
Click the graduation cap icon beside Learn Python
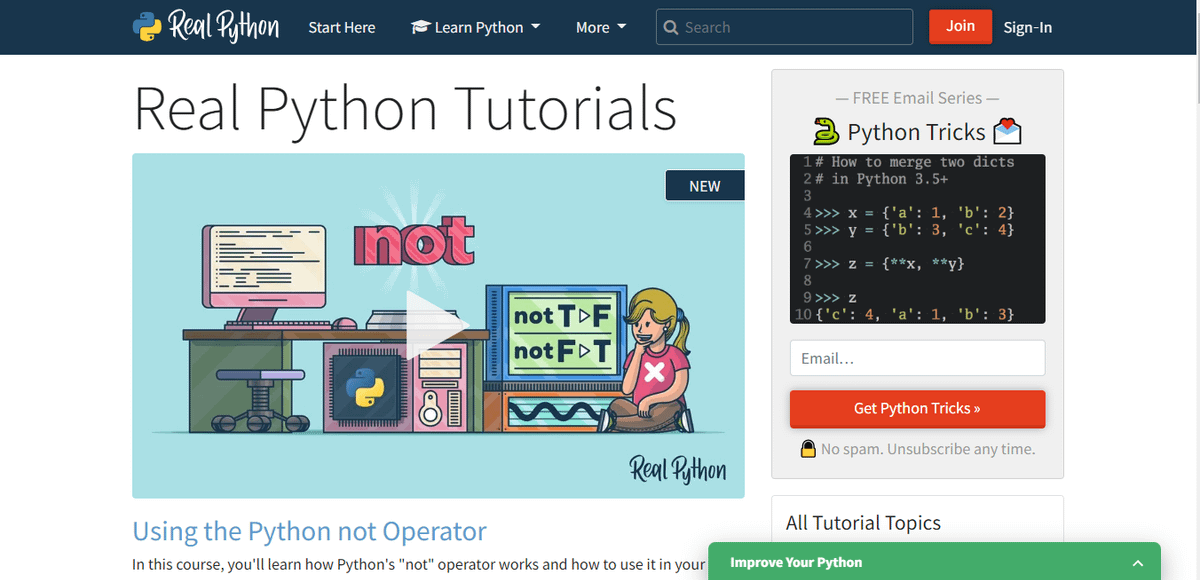tap(420, 27)
